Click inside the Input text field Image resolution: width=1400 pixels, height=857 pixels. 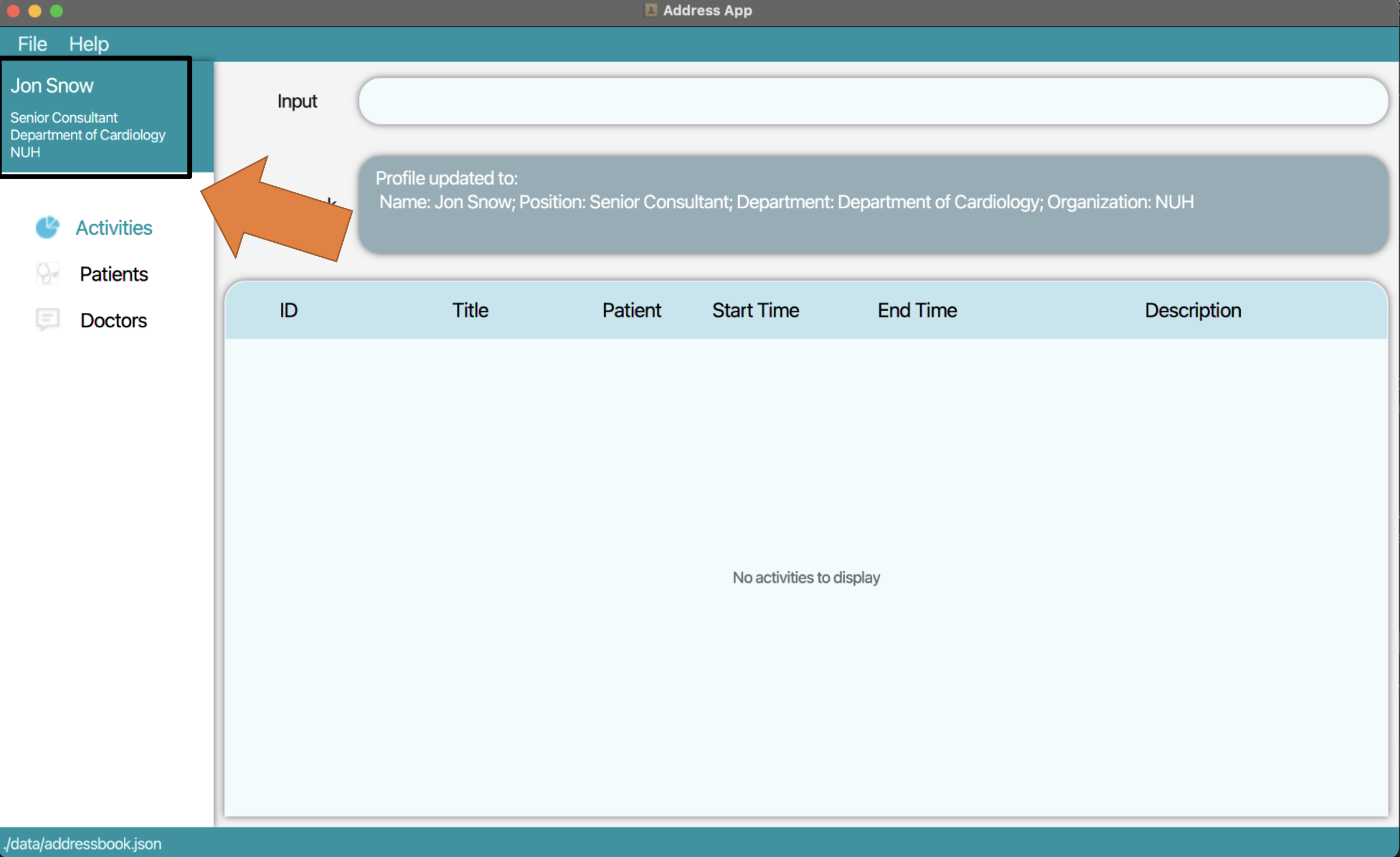pyautogui.click(x=869, y=101)
